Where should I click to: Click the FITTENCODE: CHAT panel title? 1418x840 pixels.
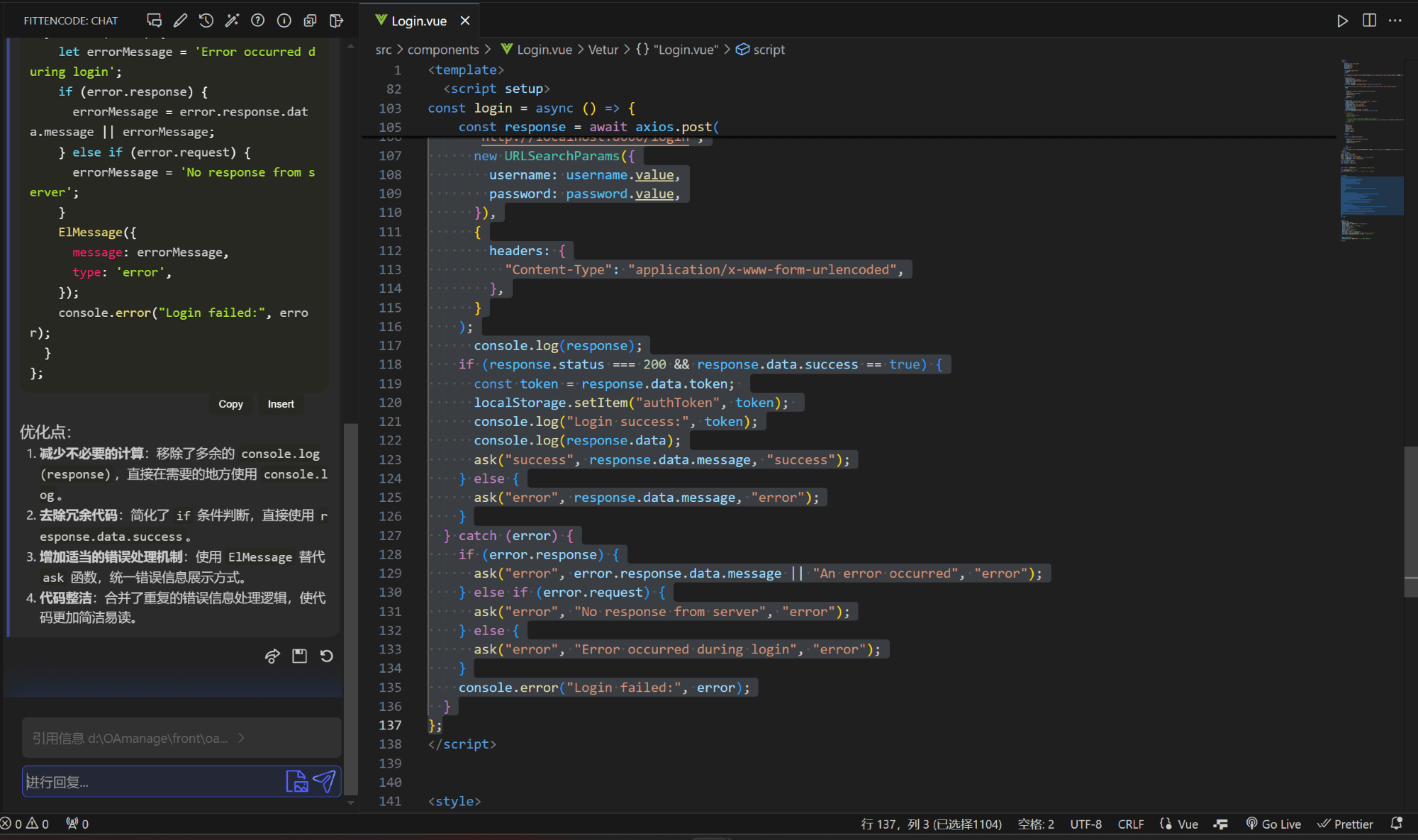(71, 21)
